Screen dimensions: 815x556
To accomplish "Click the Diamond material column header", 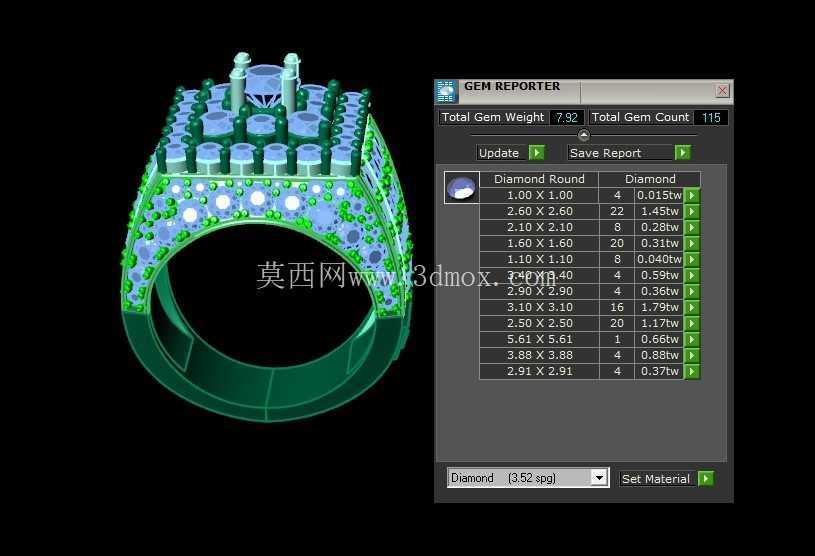I will click(650, 179).
